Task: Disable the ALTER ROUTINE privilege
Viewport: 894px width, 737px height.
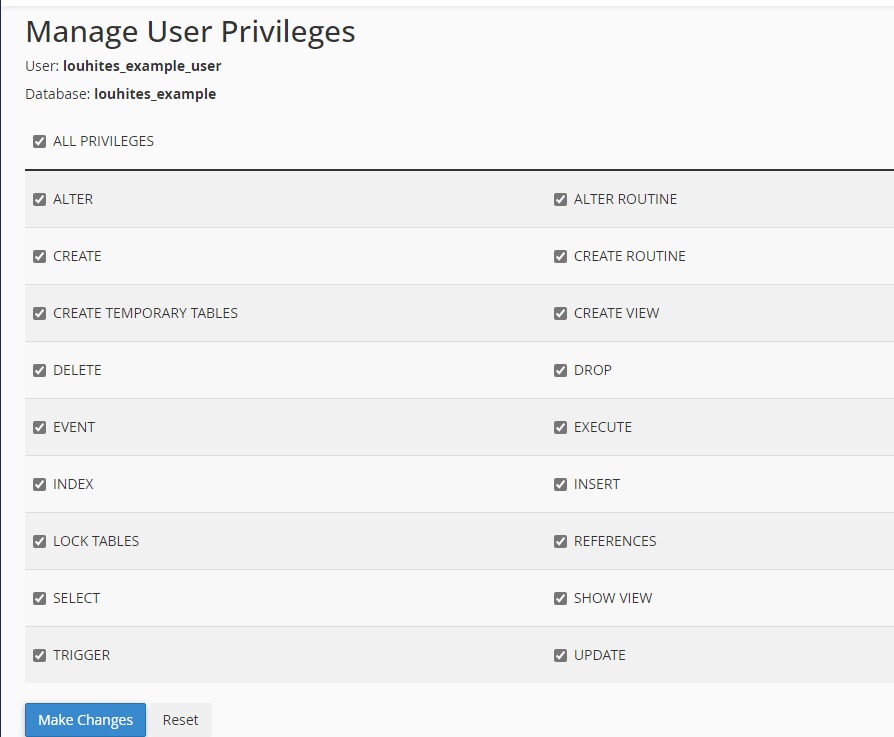Action: [x=561, y=200]
